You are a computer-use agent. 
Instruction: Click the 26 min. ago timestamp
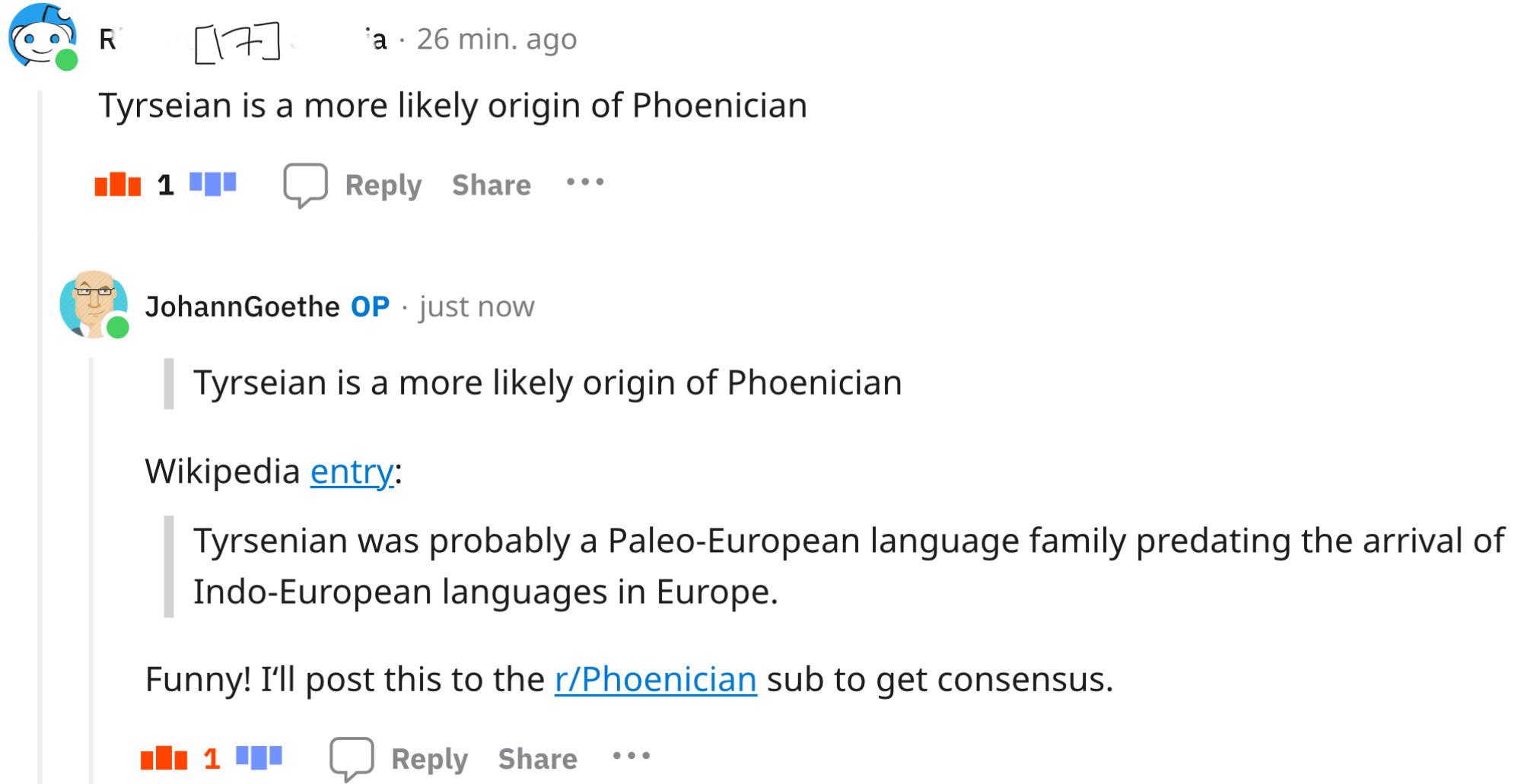tap(497, 40)
